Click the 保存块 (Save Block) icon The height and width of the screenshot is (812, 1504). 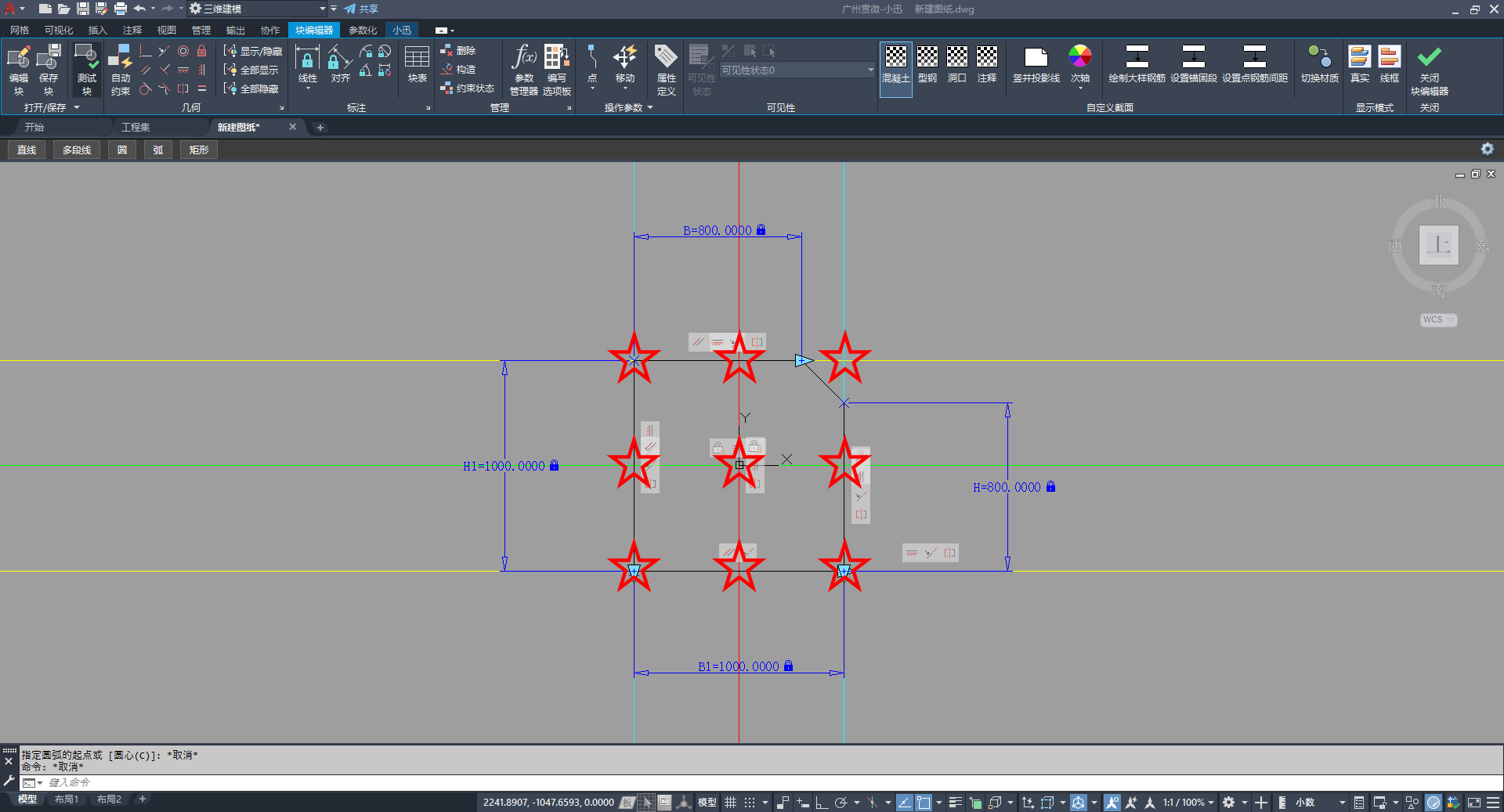point(49,70)
